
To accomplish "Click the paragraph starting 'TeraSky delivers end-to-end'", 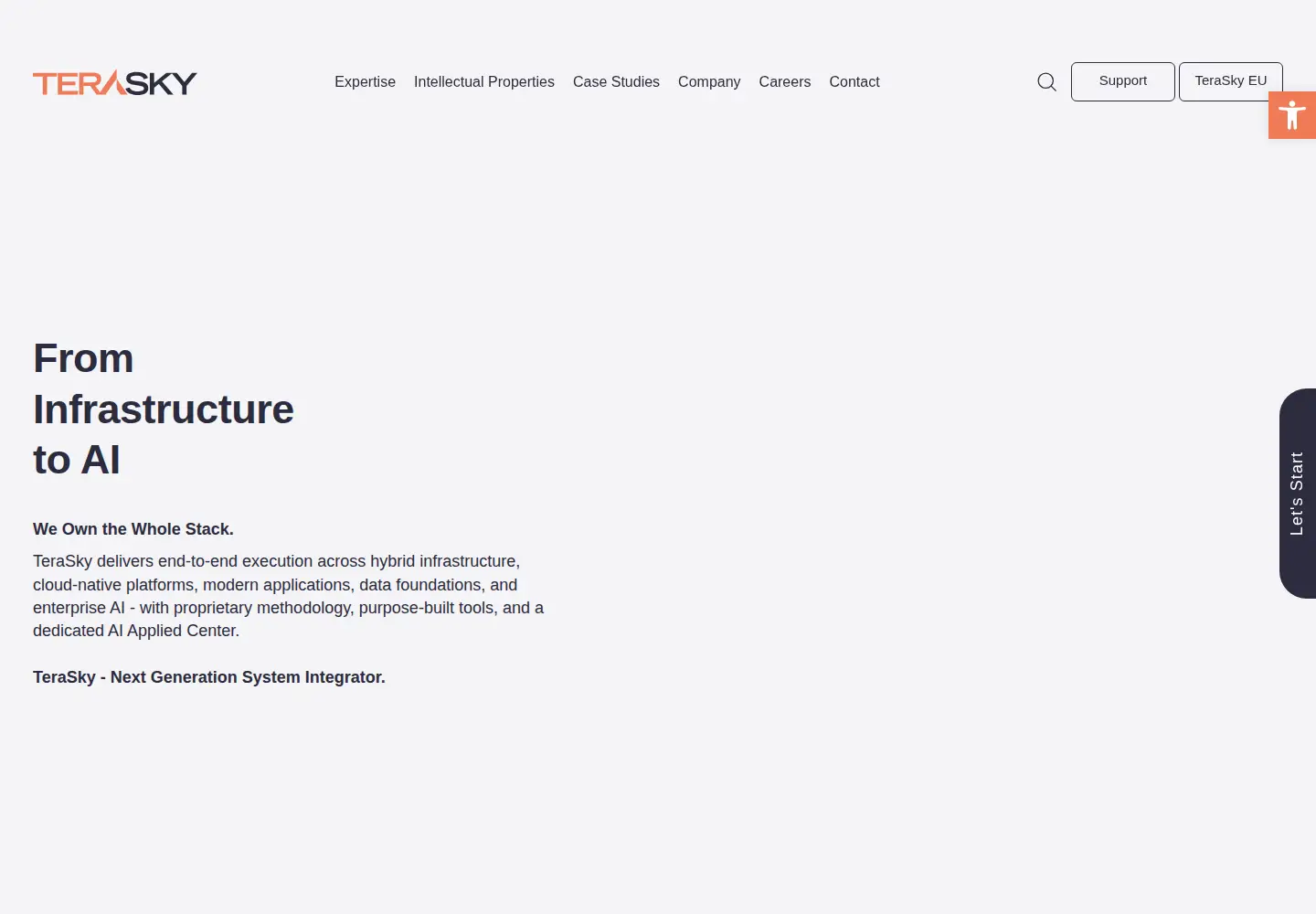I will (x=289, y=596).
